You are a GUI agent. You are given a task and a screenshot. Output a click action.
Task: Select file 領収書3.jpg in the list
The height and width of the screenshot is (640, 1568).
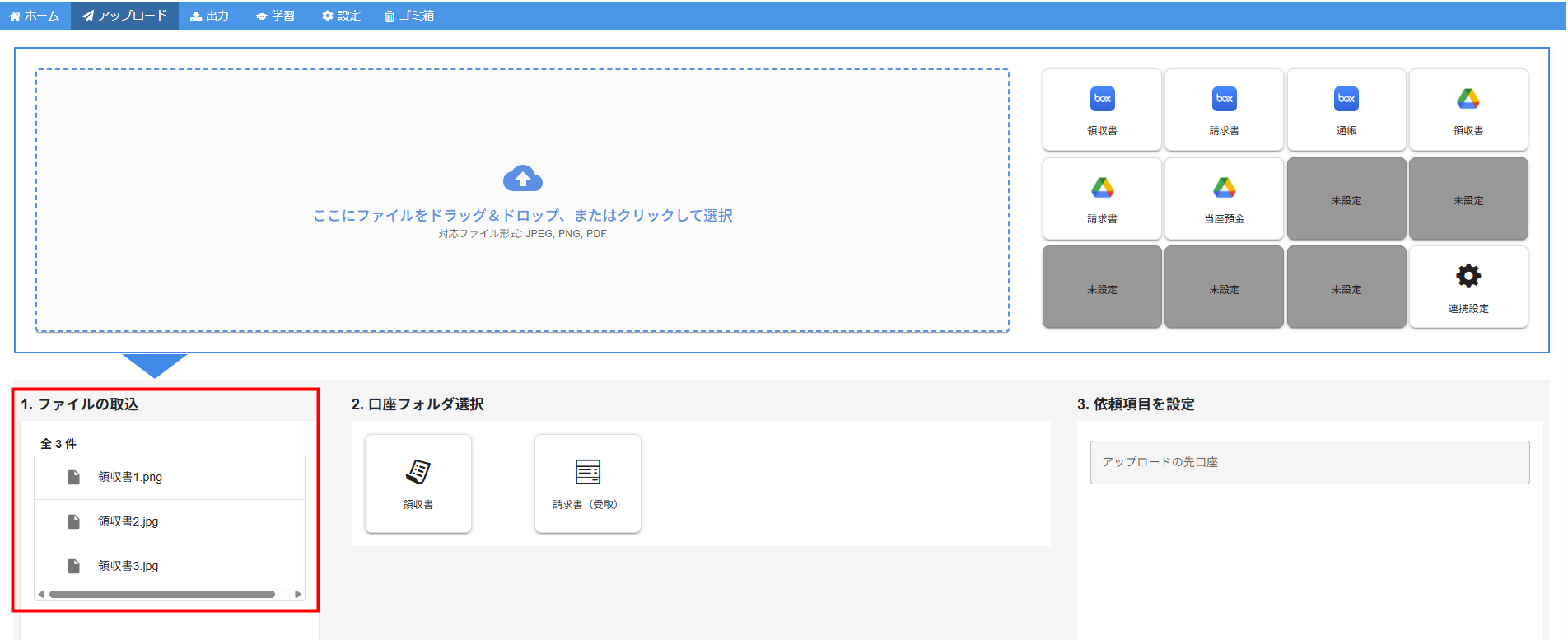click(128, 566)
